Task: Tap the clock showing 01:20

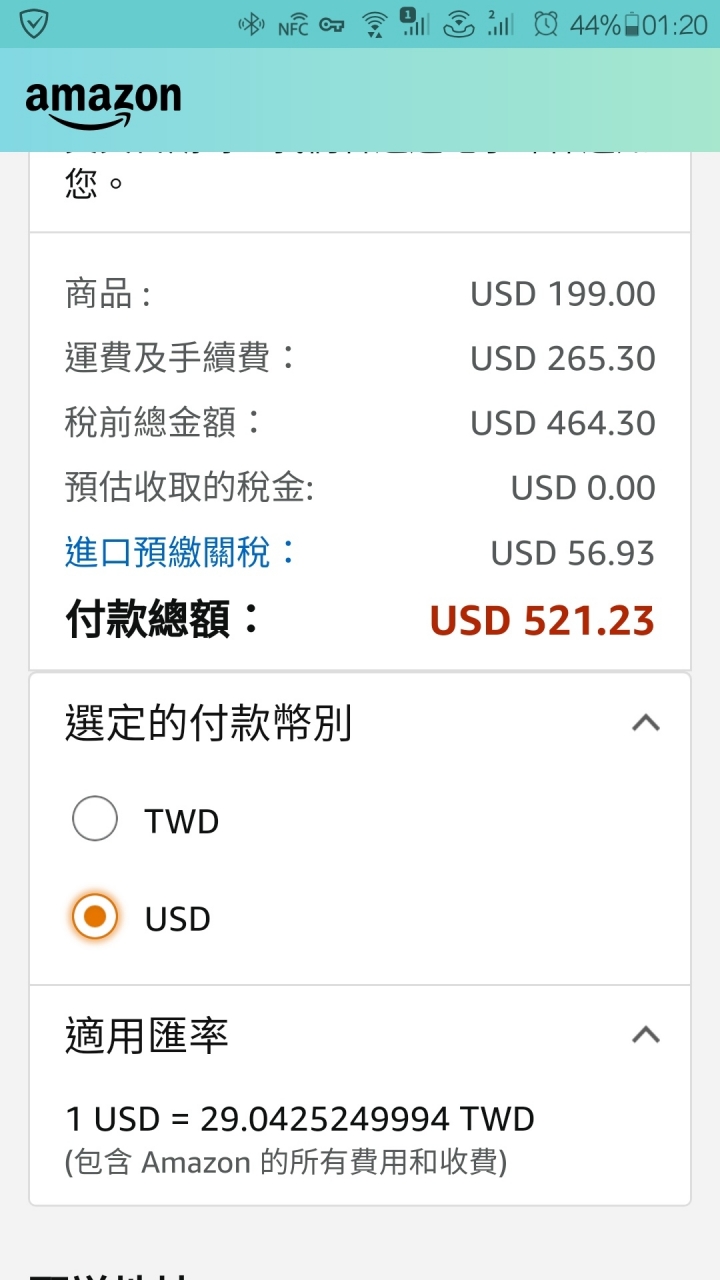Action: point(675,25)
